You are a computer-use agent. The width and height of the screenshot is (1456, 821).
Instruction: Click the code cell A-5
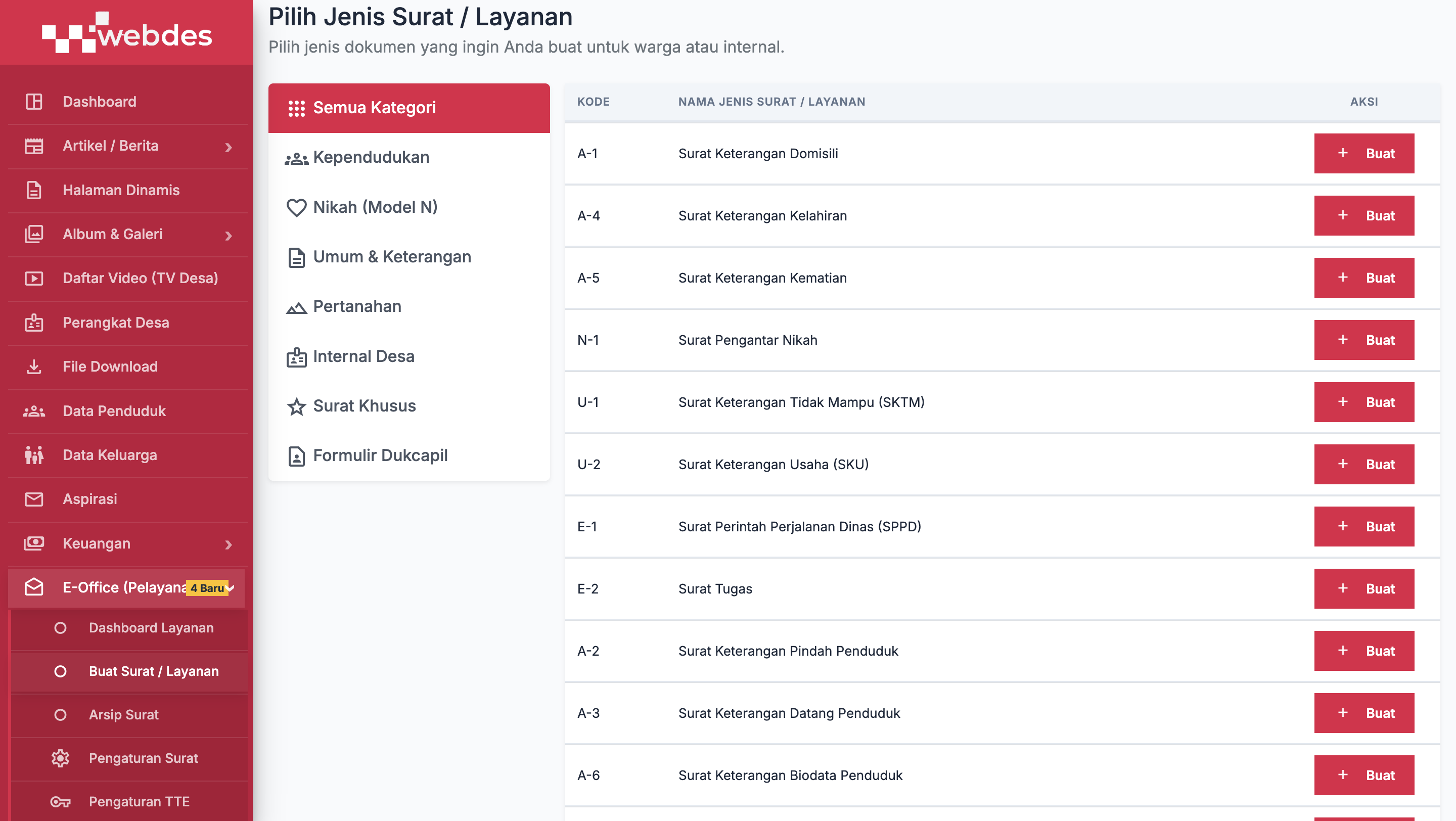pyautogui.click(x=588, y=278)
